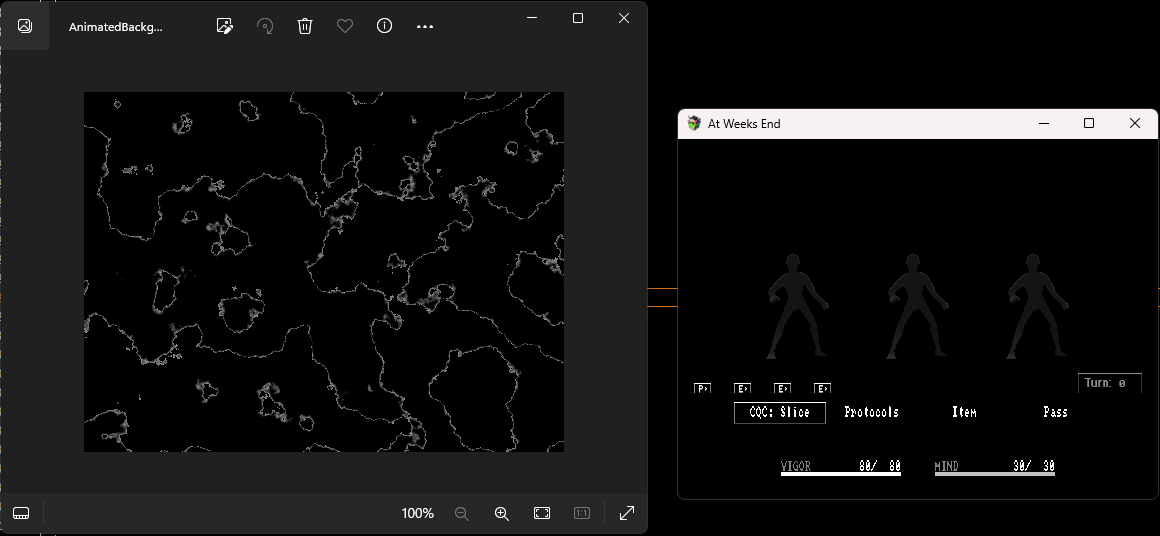Maximize the At Weeks End window
Viewport: 1160px width, 536px height.
(x=1089, y=123)
